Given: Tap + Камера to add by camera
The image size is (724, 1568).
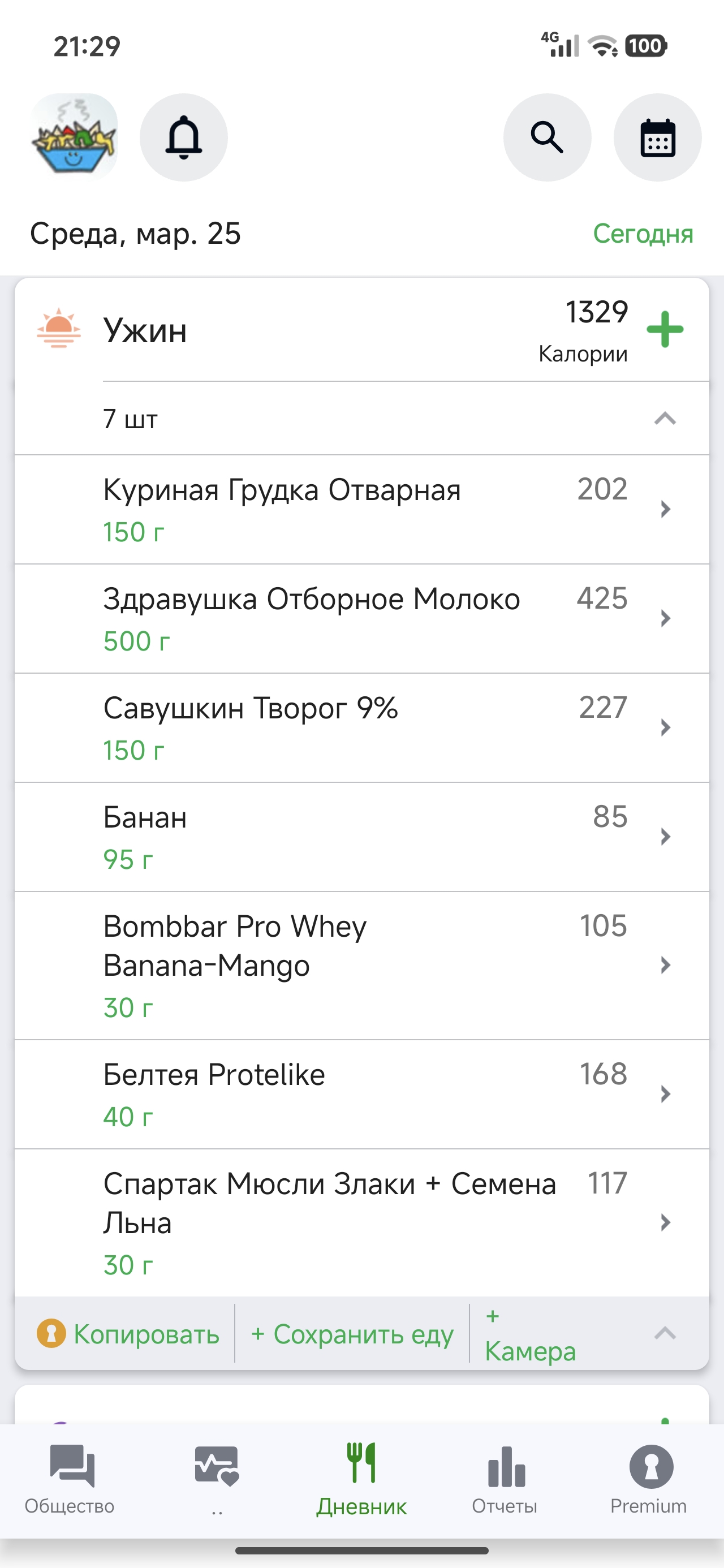Looking at the screenshot, I should [531, 1334].
